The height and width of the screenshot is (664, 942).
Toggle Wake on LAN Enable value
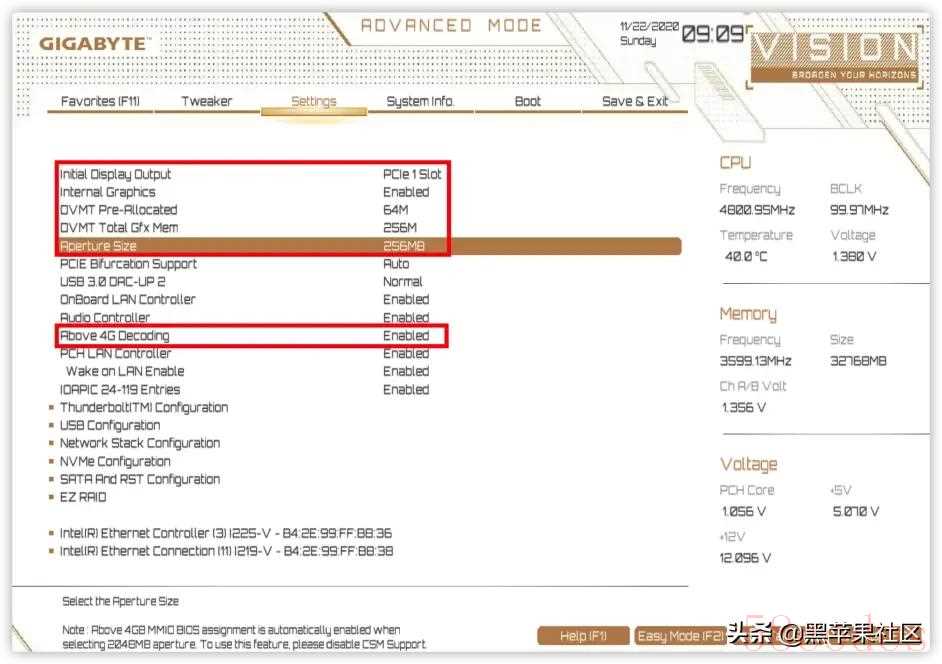[x=406, y=371]
